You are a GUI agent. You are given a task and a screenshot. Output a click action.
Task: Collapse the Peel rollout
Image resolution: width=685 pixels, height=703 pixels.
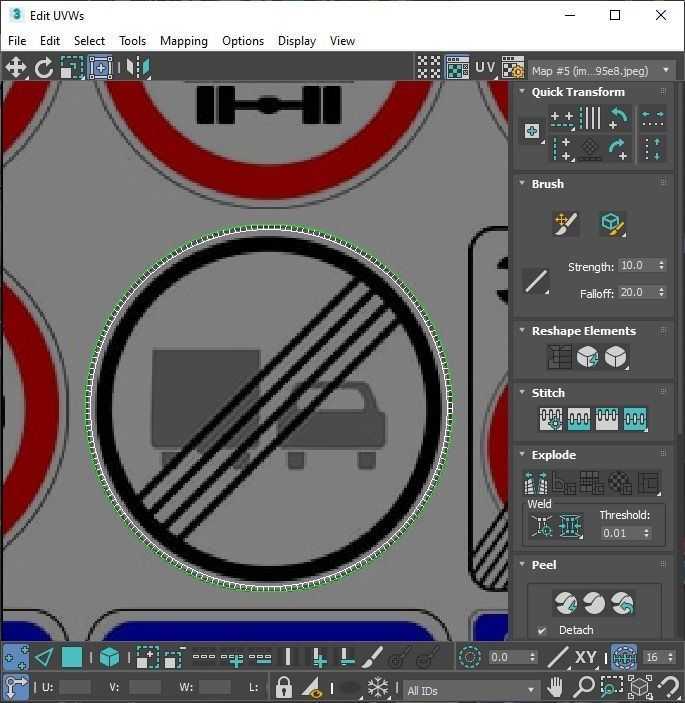[x=522, y=564]
